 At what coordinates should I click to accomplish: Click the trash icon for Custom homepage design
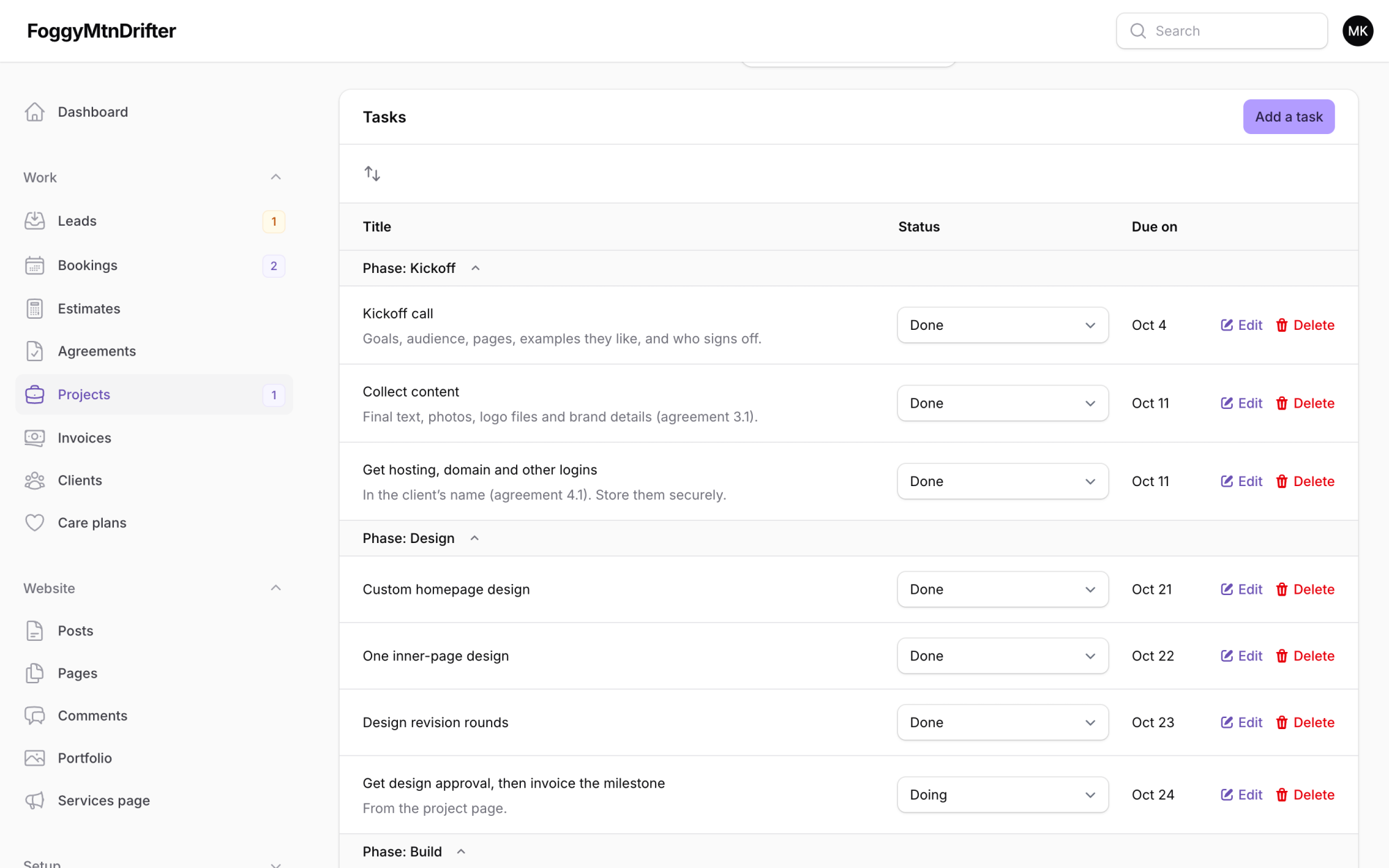(x=1282, y=590)
